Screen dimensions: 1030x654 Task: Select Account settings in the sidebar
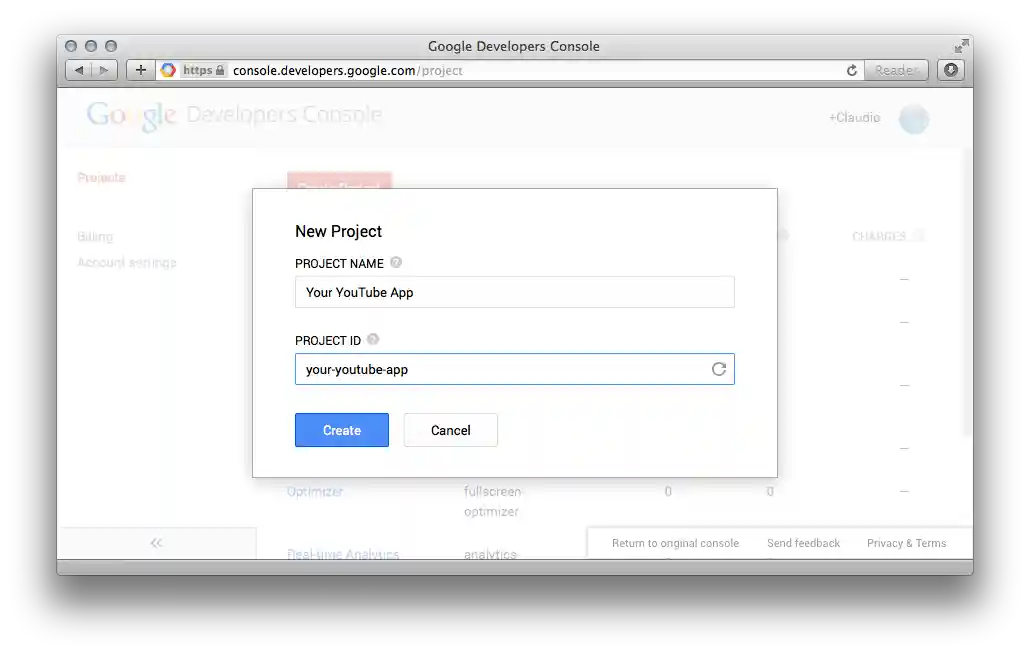(x=127, y=263)
